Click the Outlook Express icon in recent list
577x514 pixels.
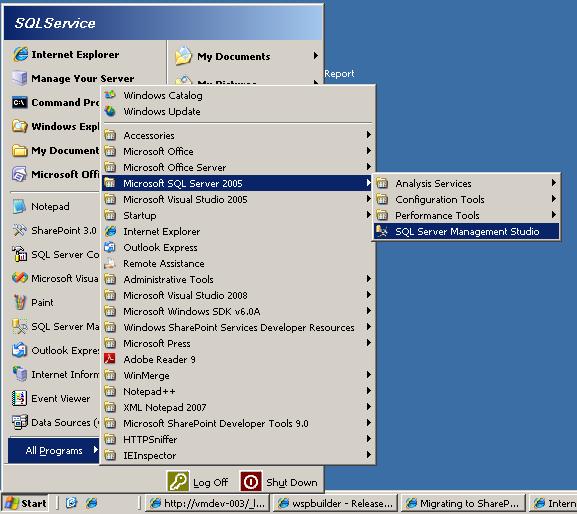19,350
